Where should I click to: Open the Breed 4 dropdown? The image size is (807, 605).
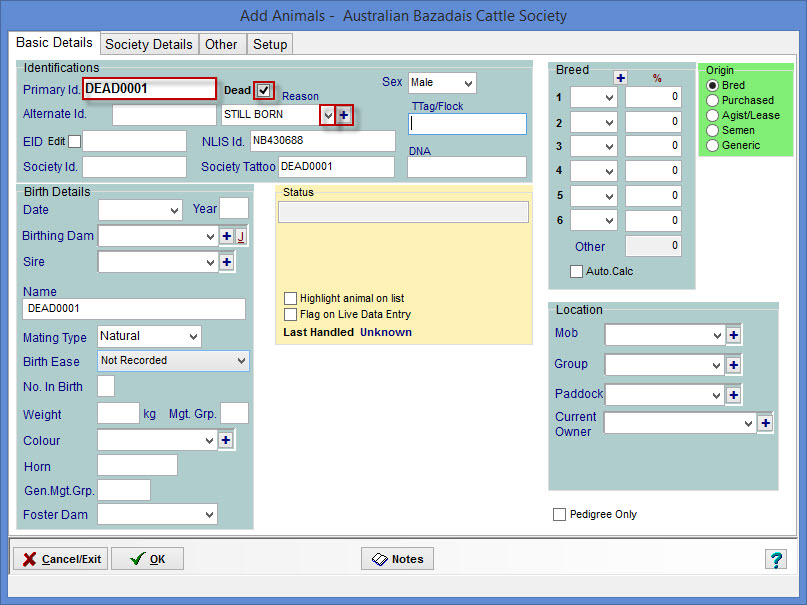tap(609, 171)
